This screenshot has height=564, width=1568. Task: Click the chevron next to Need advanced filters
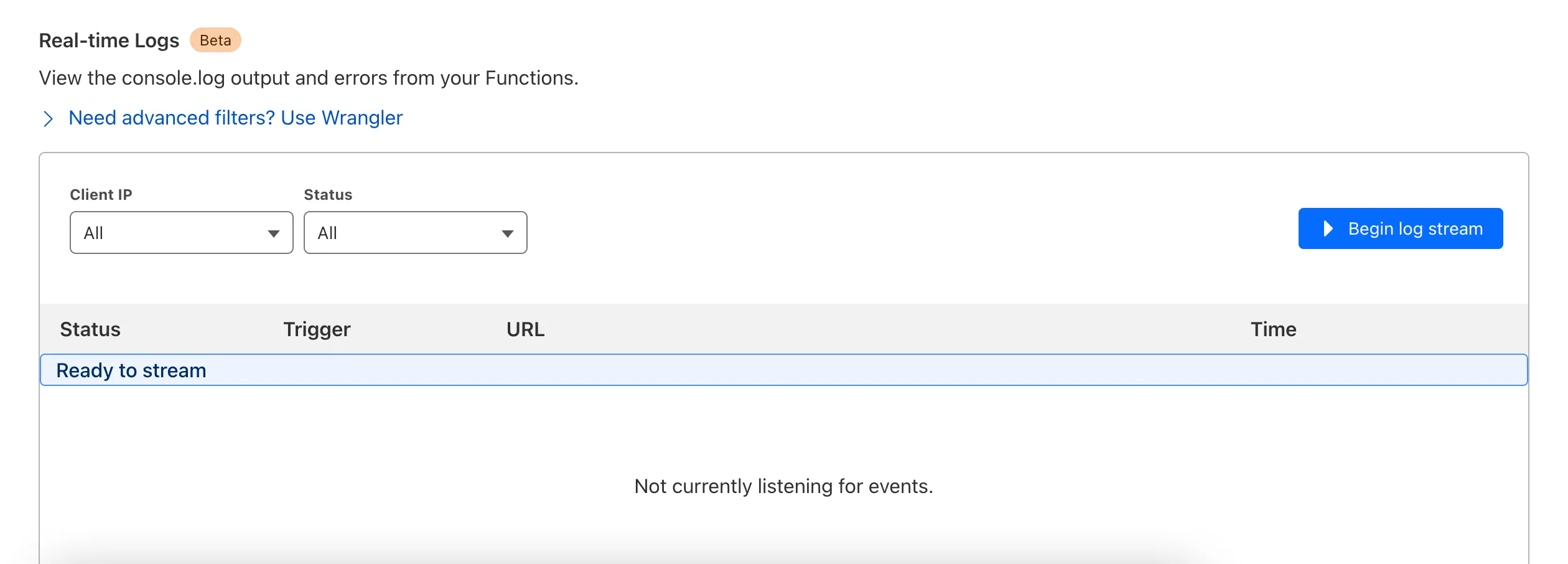pos(47,118)
